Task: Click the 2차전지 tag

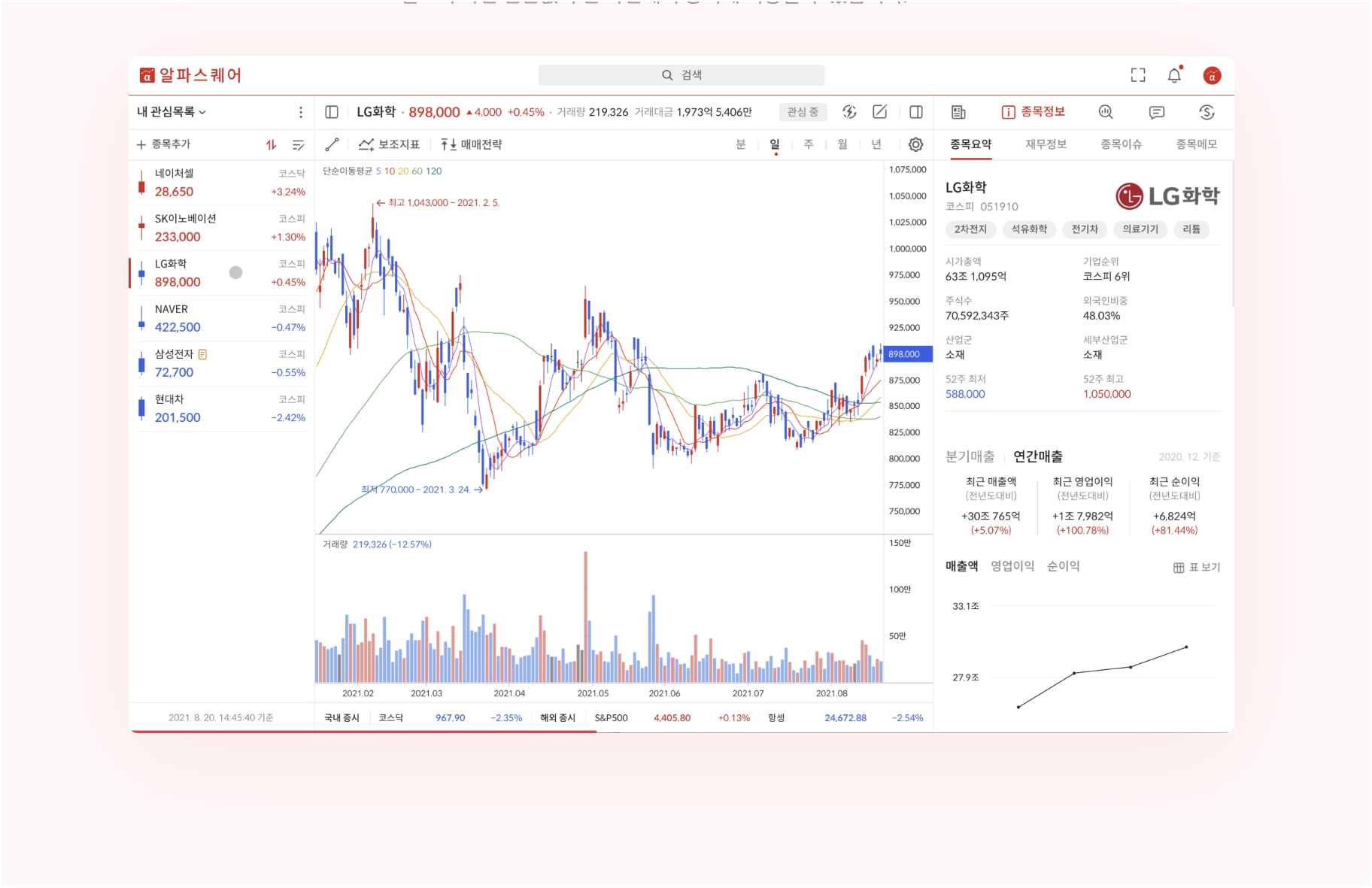Action: [x=970, y=229]
